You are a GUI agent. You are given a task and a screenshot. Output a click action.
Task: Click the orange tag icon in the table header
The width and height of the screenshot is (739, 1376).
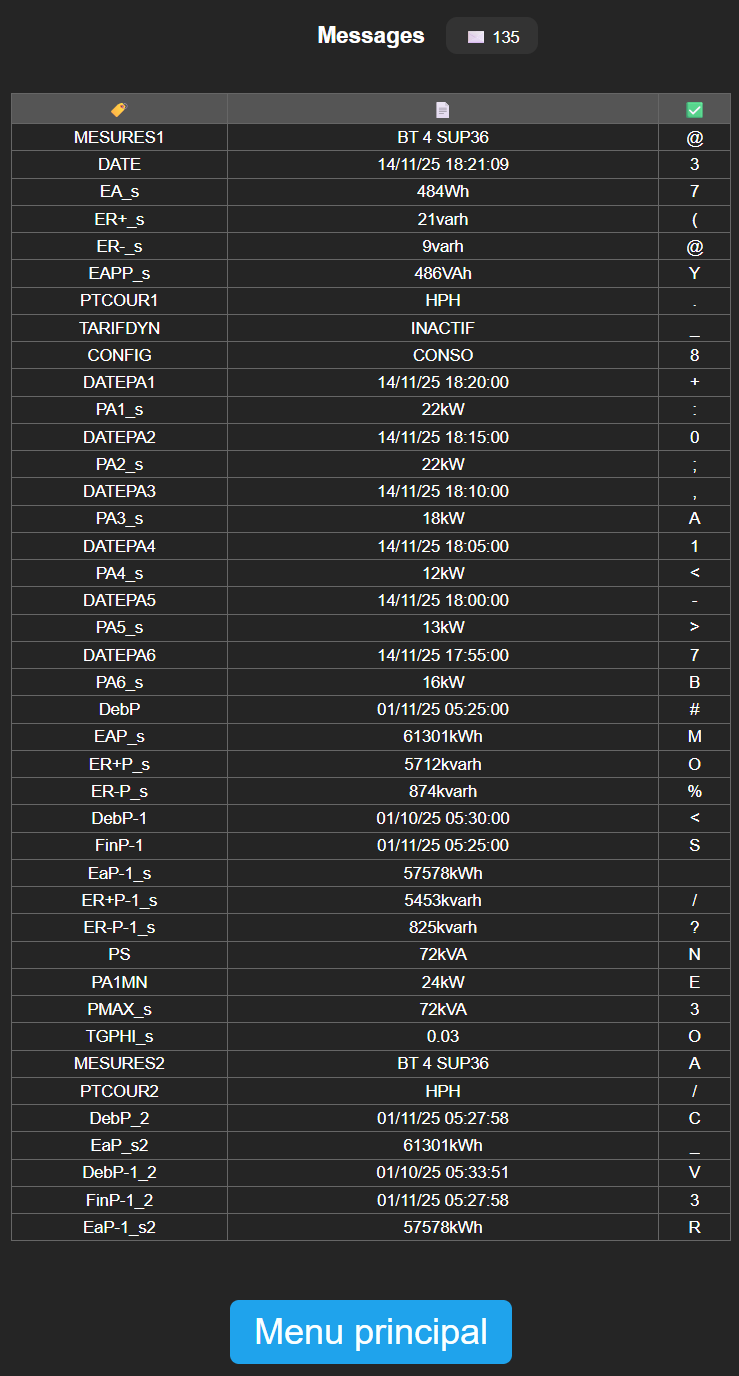pos(119,110)
